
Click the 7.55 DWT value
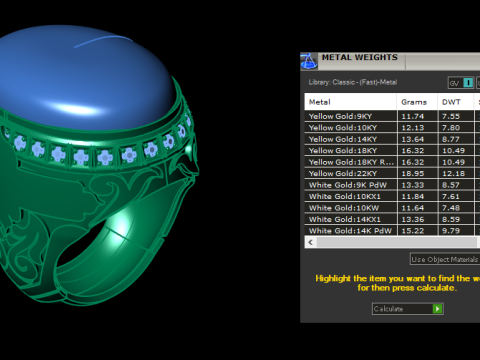click(x=451, y=116)
